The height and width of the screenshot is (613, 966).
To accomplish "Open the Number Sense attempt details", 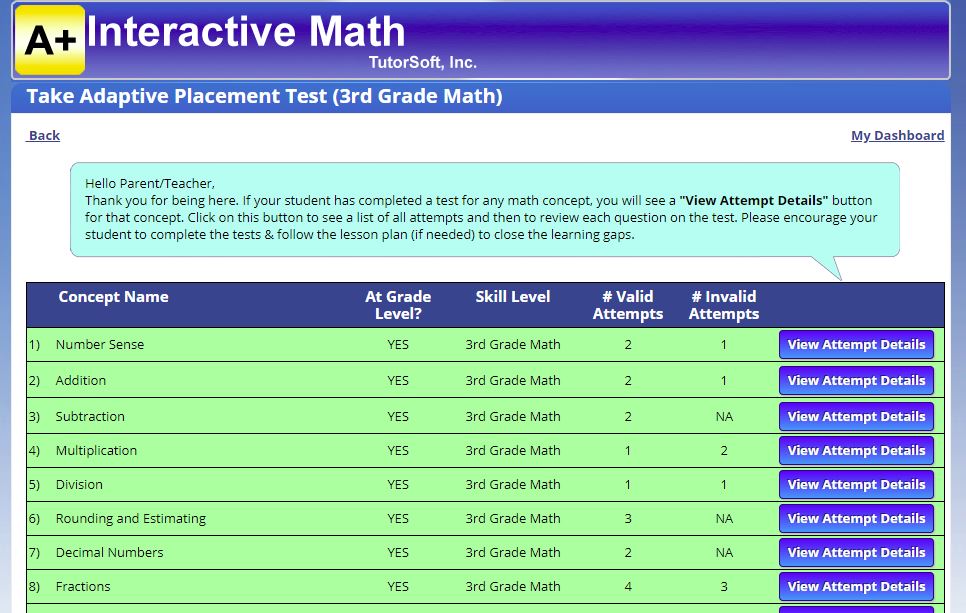I will tap(856, 344).
